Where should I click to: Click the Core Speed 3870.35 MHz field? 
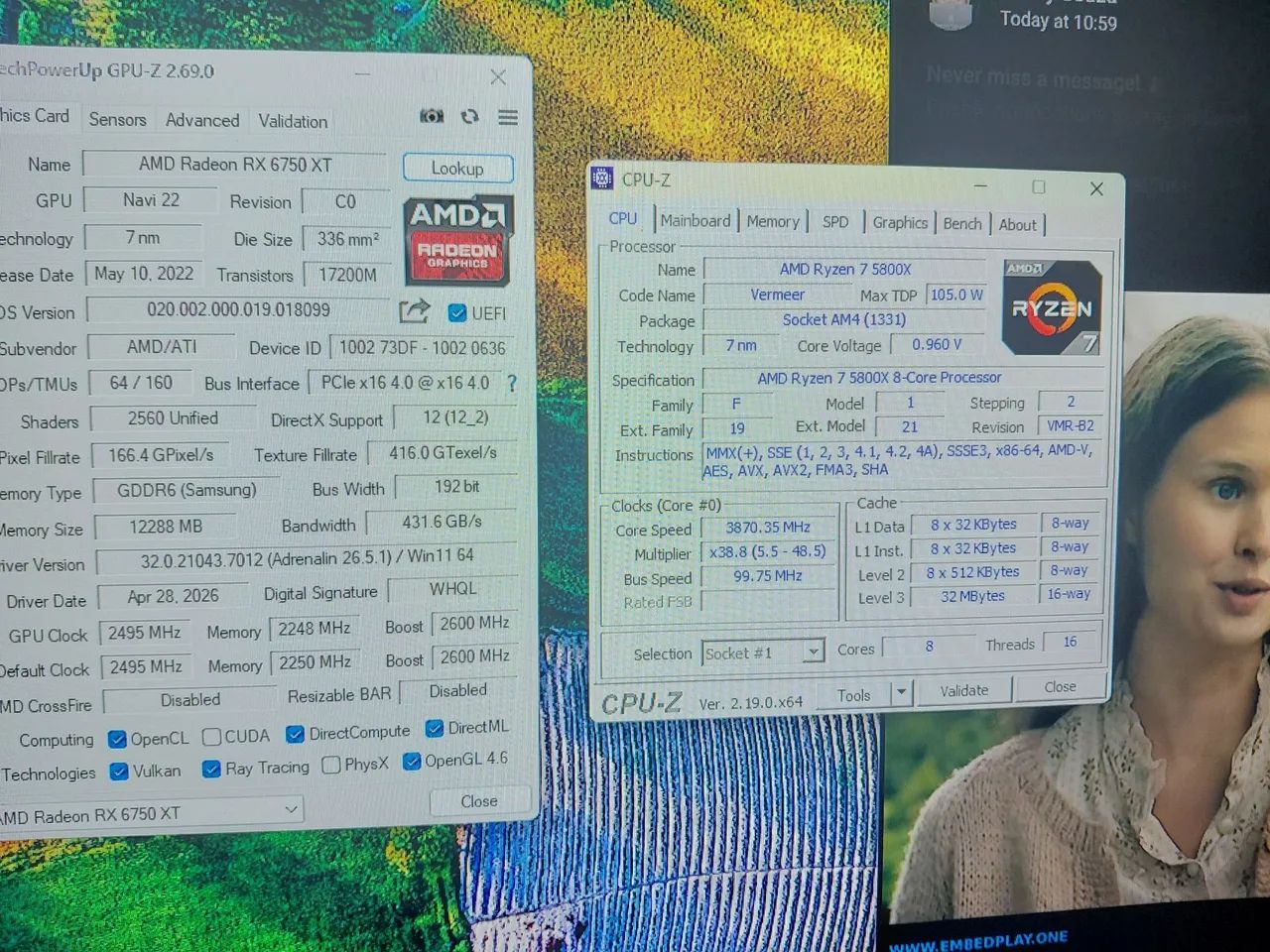pyautogui.click(x=768, y=528)
